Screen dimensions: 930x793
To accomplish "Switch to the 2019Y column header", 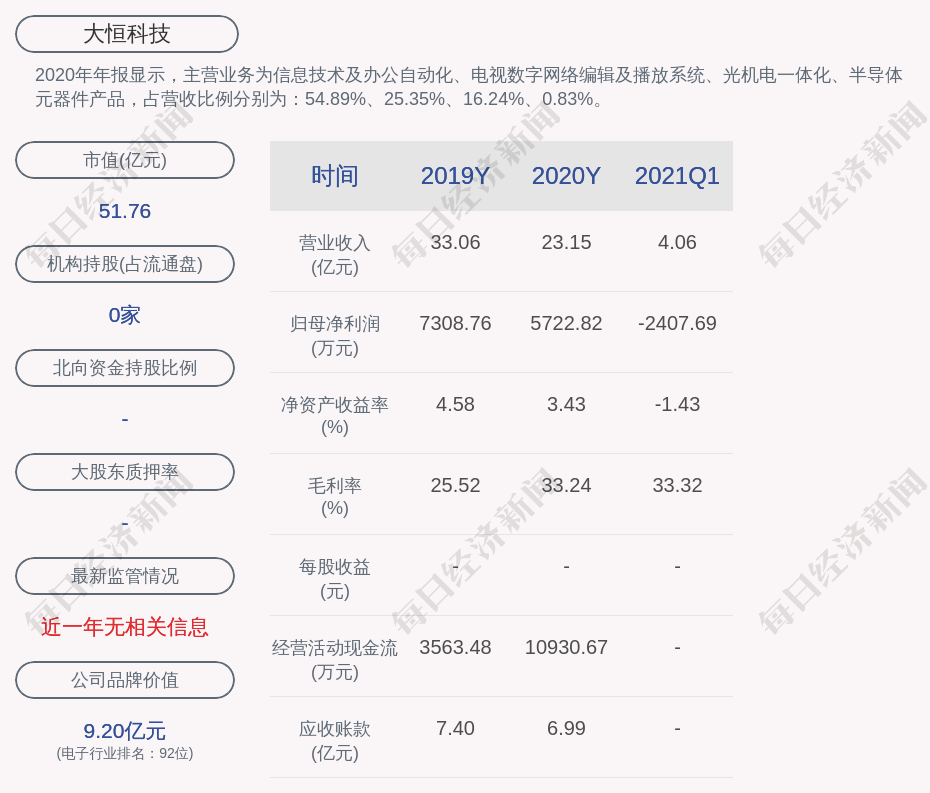I will click(455, 176).
